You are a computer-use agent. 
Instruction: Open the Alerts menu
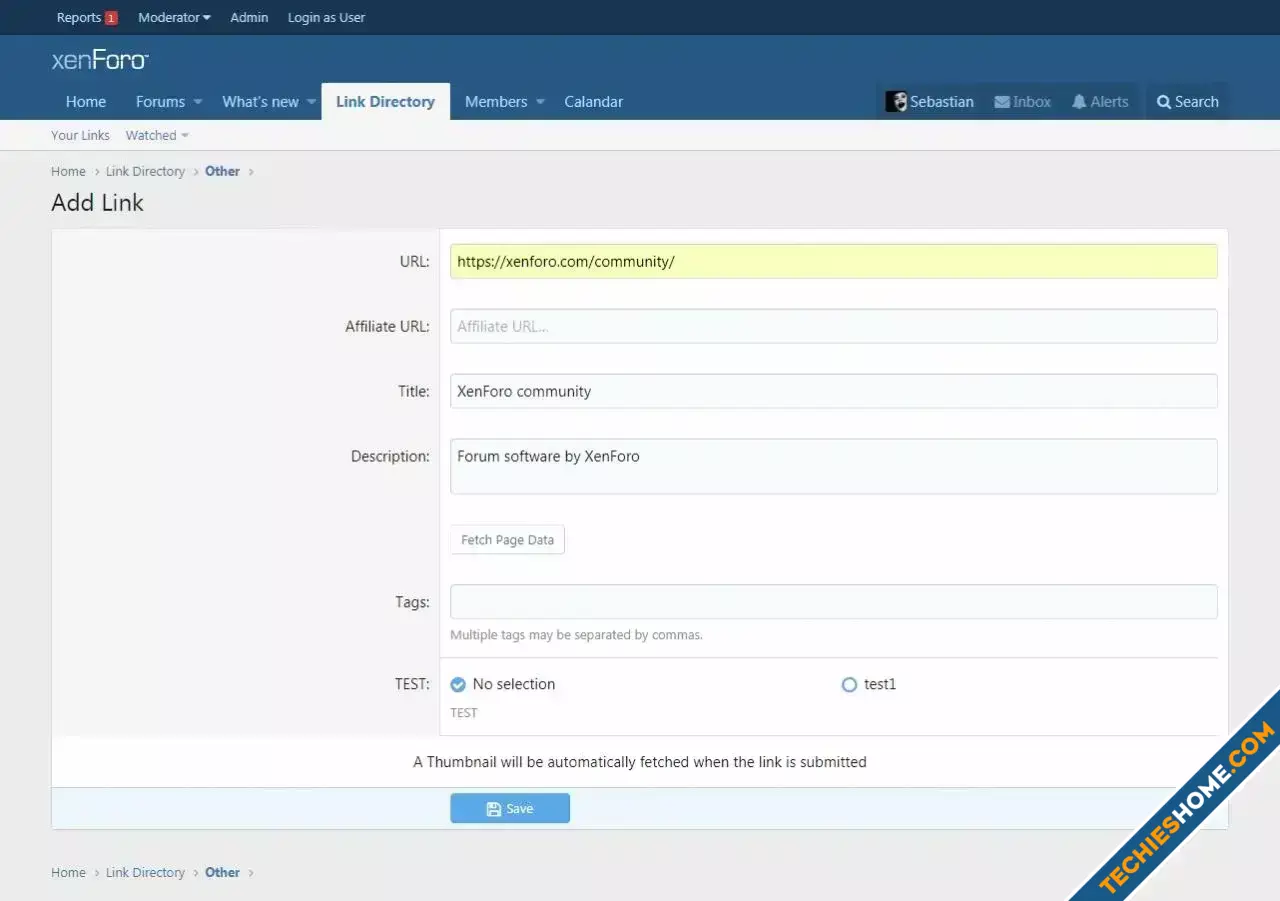tap(1100, 102)
